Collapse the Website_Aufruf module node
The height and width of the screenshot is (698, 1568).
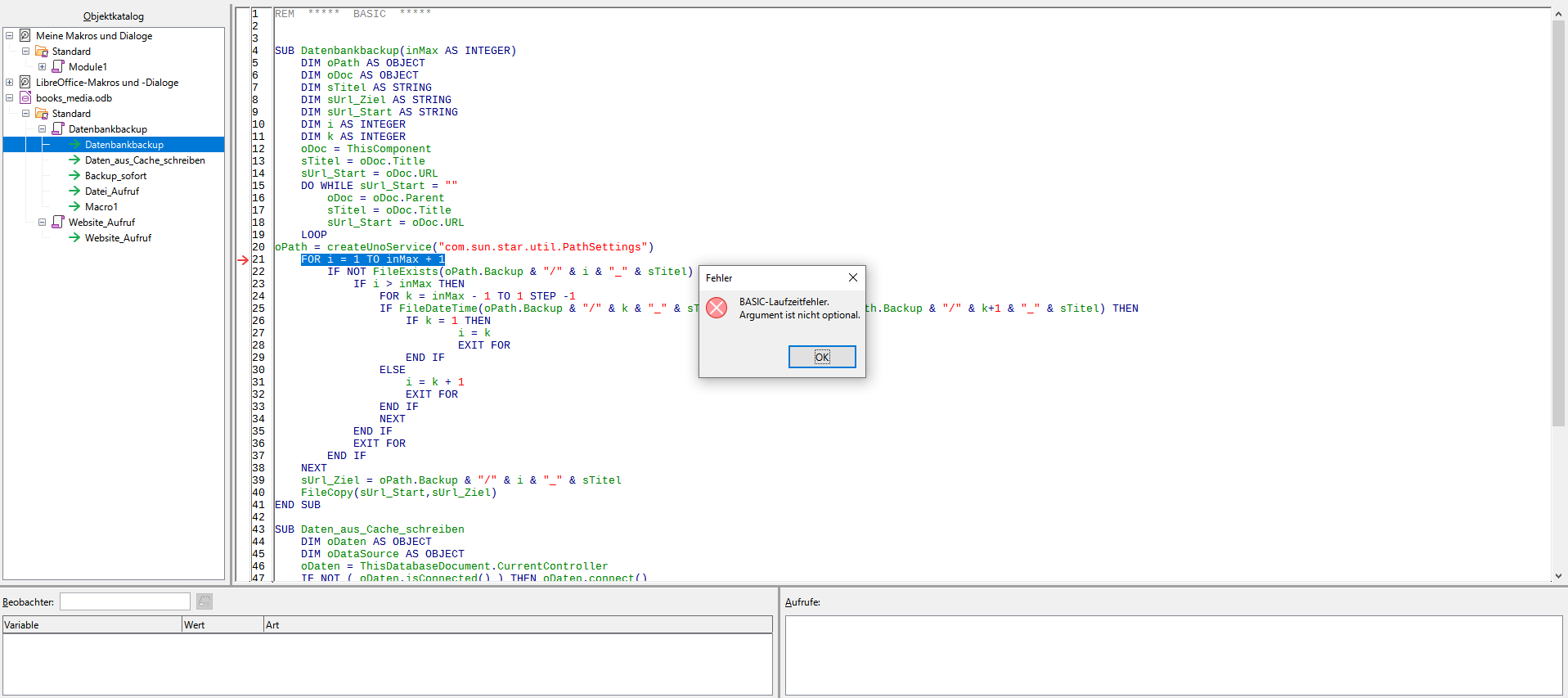coord(43,223)
